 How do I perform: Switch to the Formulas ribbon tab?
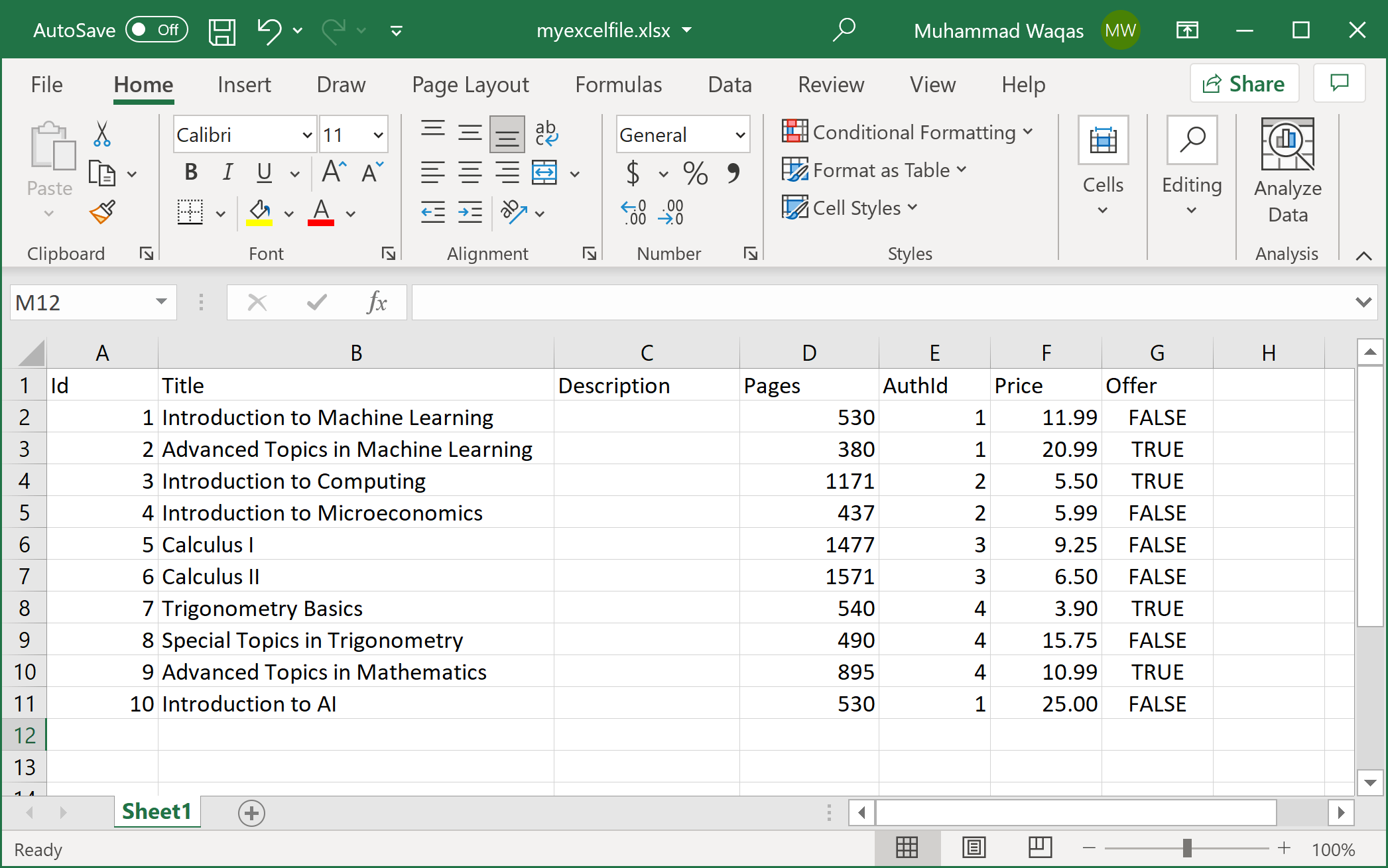(617, 84)
